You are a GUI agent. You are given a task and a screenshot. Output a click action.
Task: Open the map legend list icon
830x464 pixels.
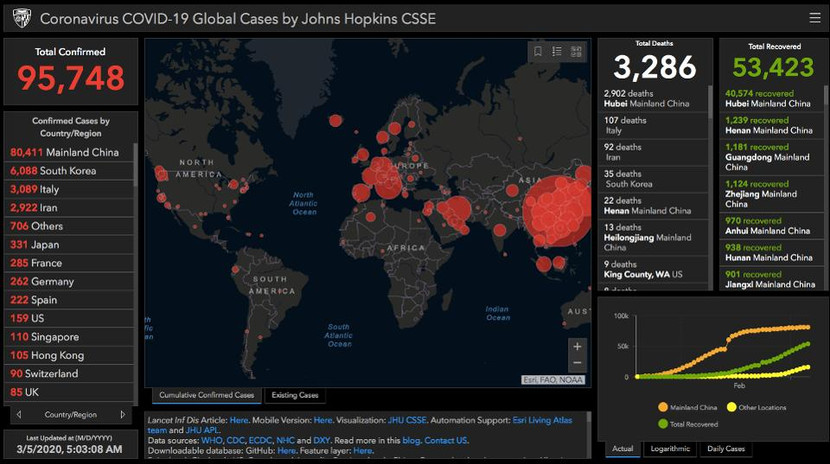pos(557,52)
